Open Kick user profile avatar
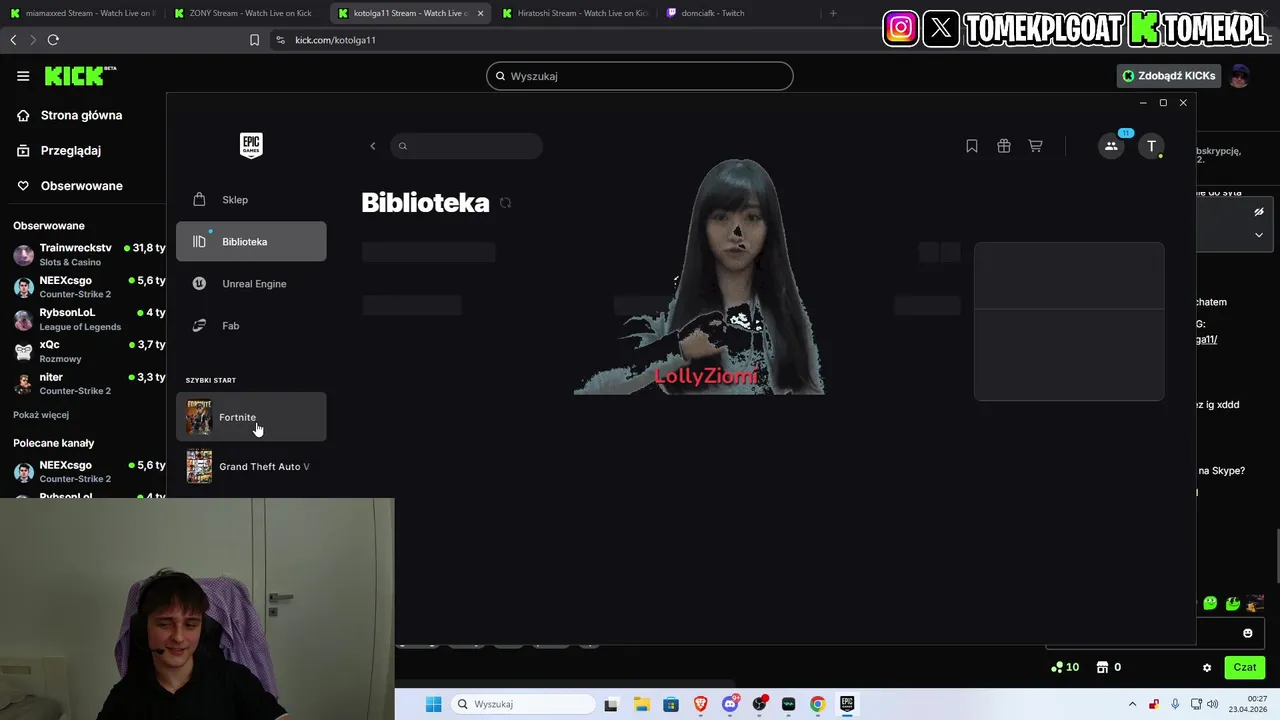 (1240, 76)
